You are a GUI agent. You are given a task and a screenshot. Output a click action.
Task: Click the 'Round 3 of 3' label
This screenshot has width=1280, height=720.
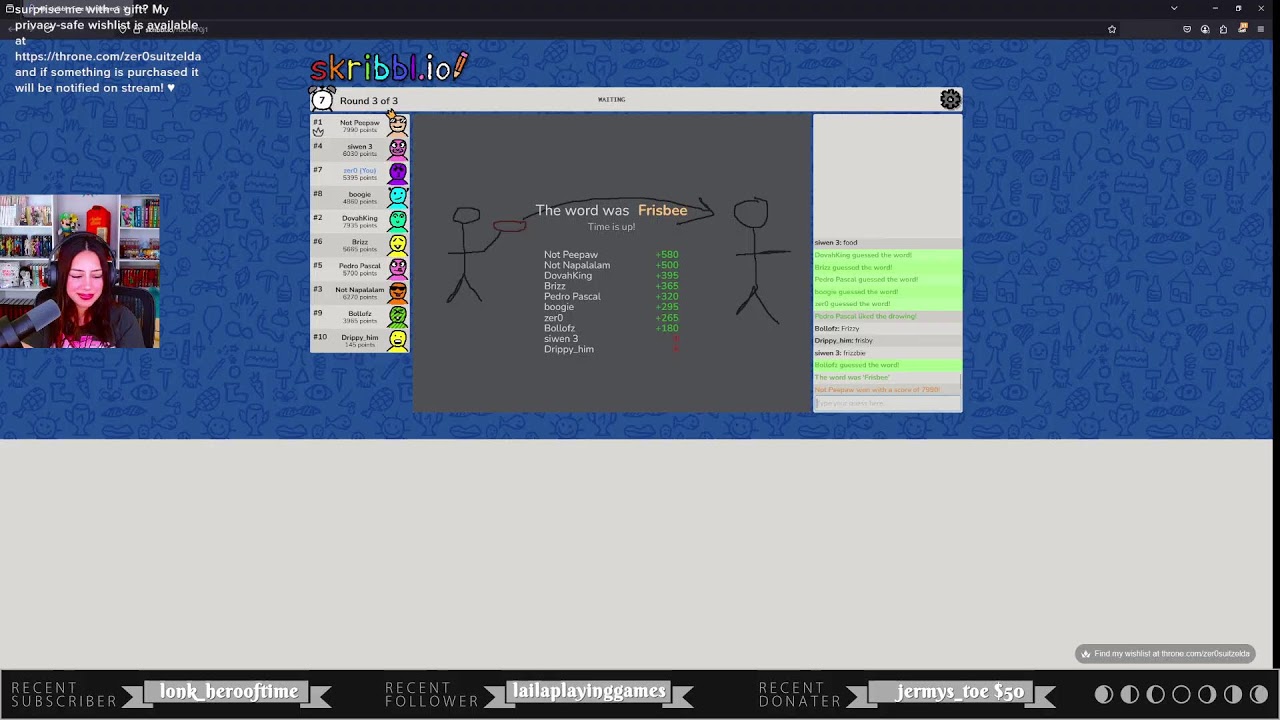(368, 101)
